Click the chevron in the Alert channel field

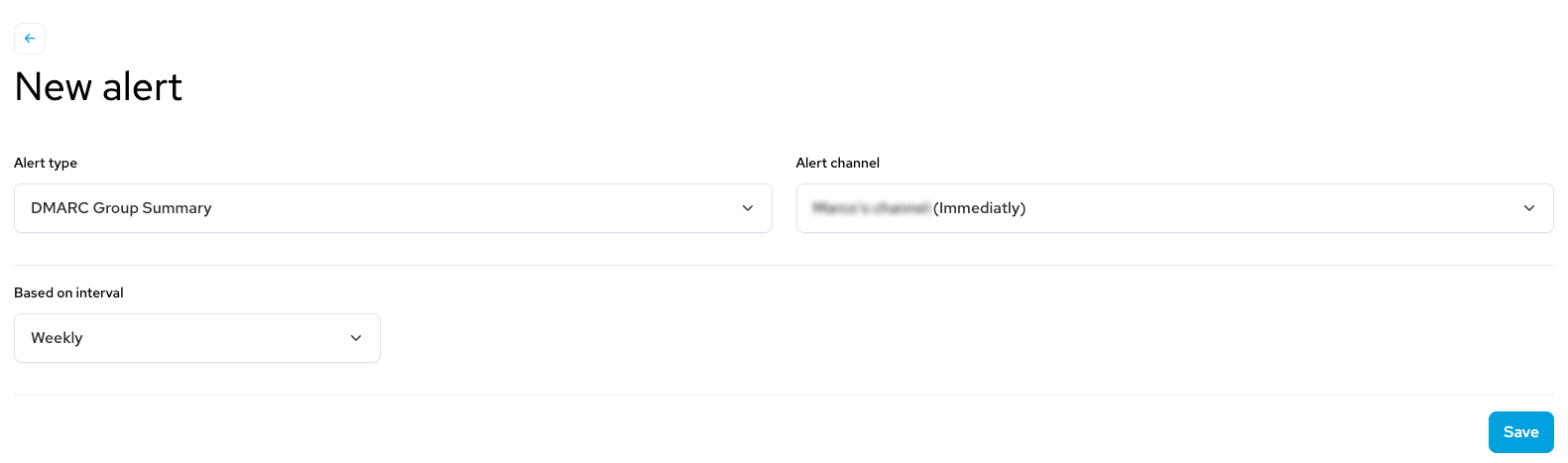click(1529, 208)
